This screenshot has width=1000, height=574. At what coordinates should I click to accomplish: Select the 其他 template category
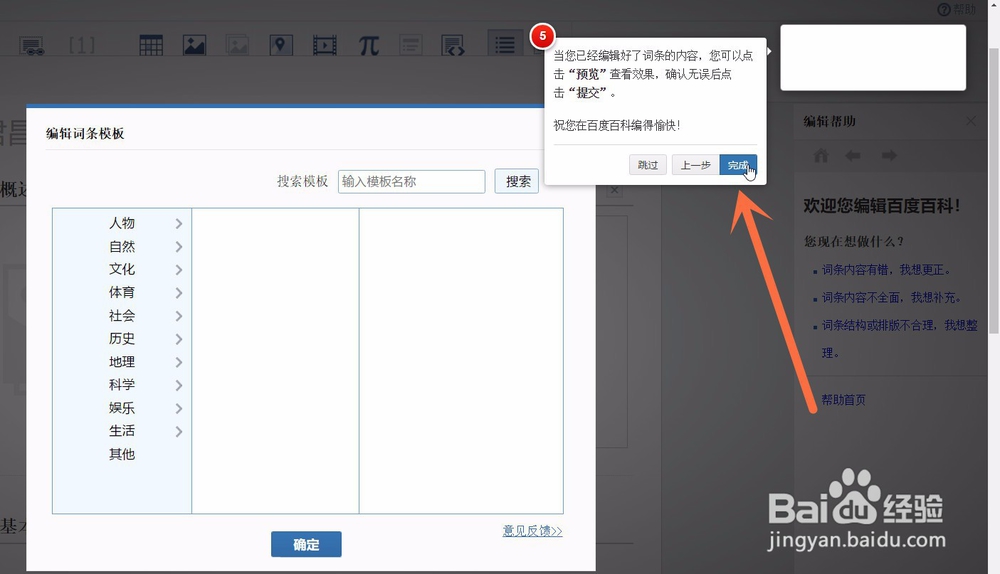122,454
